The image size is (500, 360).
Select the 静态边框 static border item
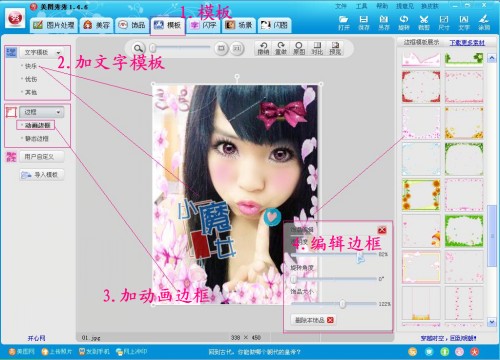pos(37,139)
